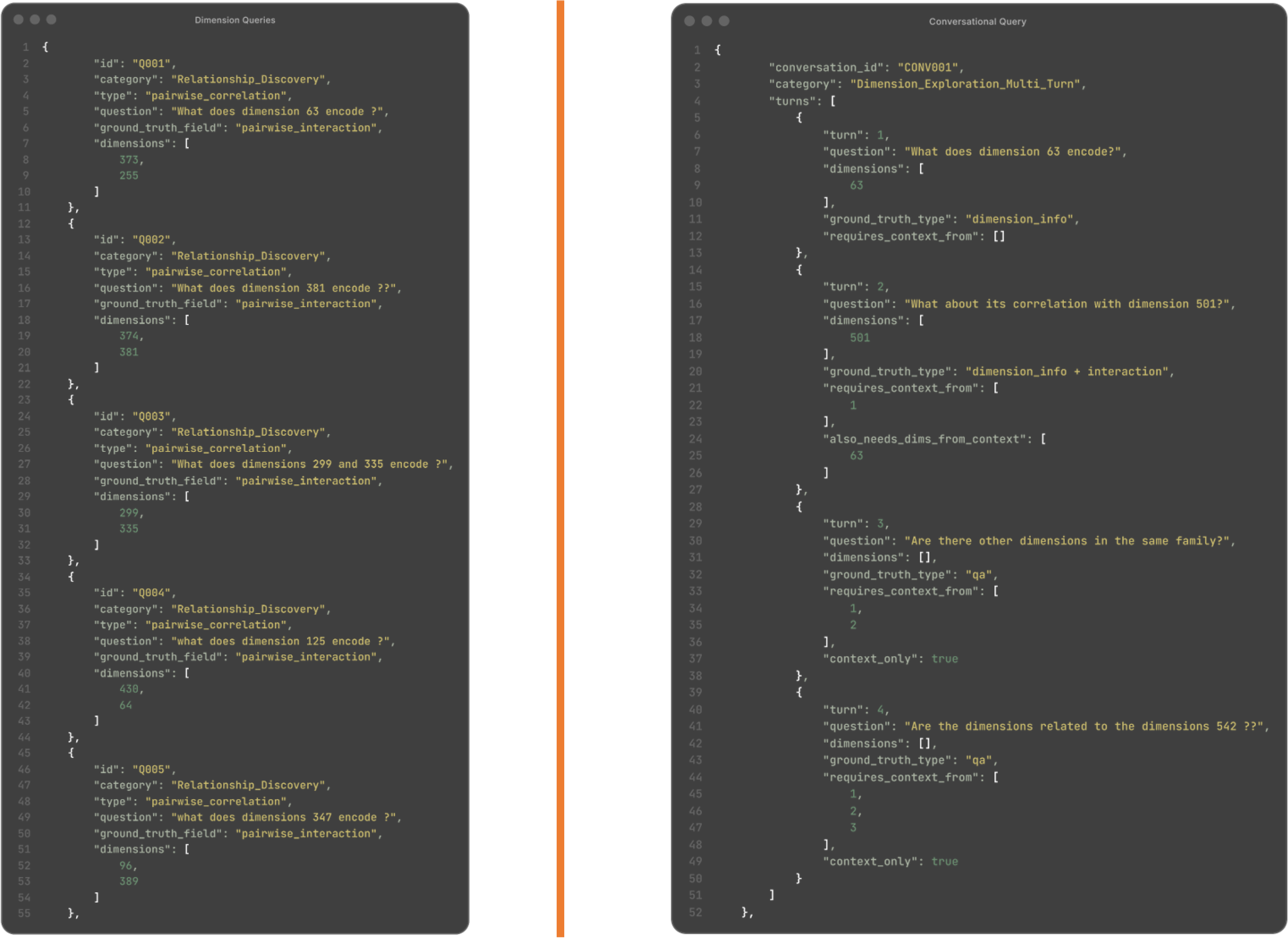Click empty "requires_context_from": [] on line 12
1288x938 pixels.
[914, 236]
